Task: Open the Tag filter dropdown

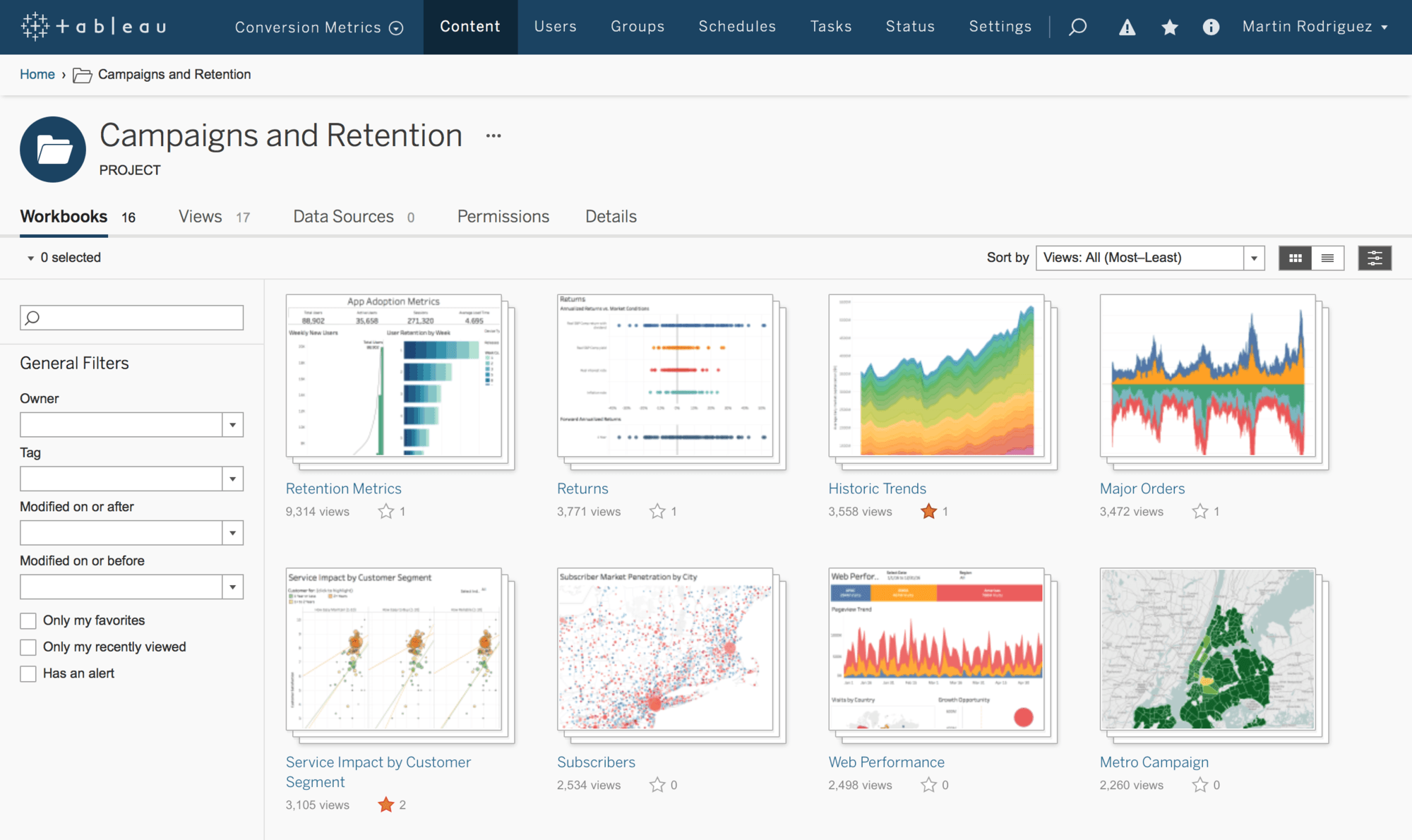Action: coord(232,477)
